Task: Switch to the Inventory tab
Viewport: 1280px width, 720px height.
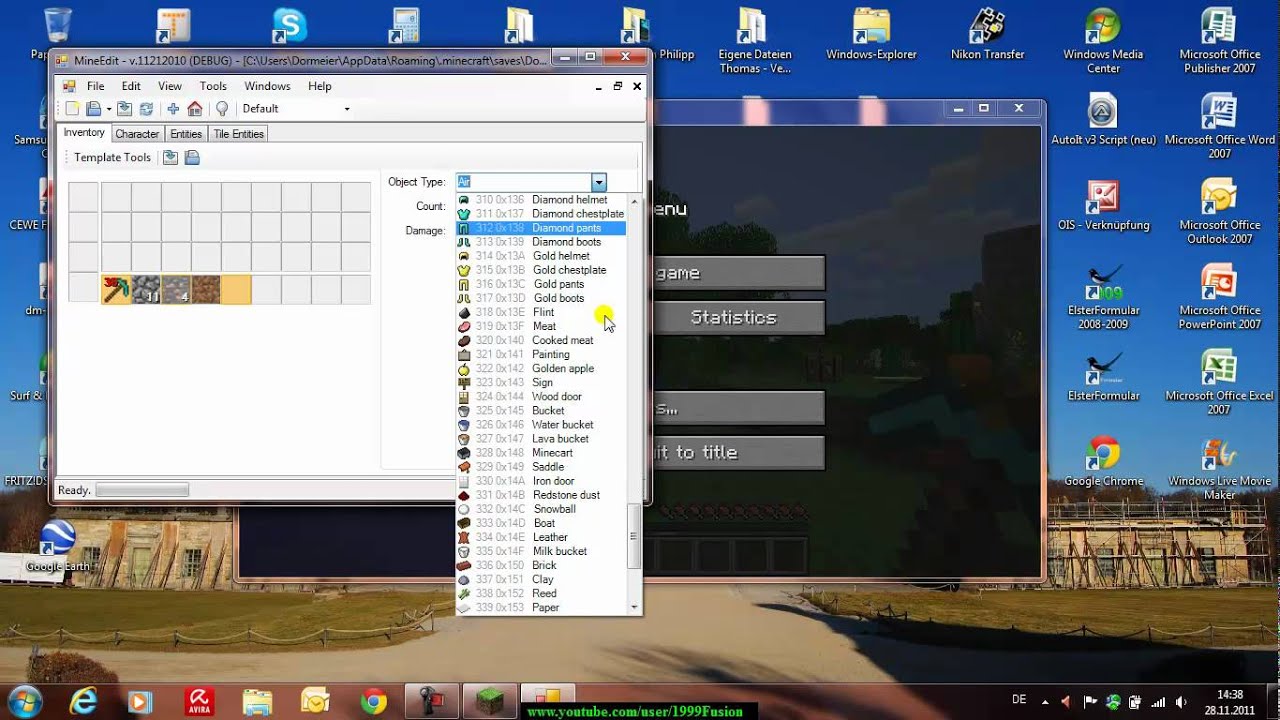Action: pos(84,133)
